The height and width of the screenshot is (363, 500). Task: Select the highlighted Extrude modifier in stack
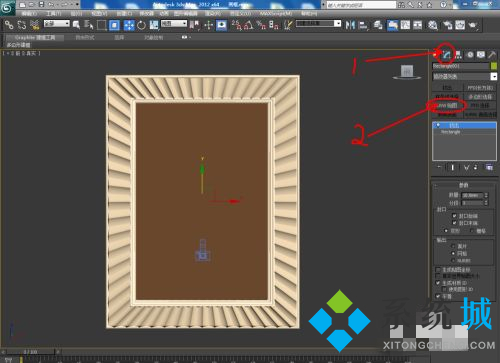(x=464, y=126)
